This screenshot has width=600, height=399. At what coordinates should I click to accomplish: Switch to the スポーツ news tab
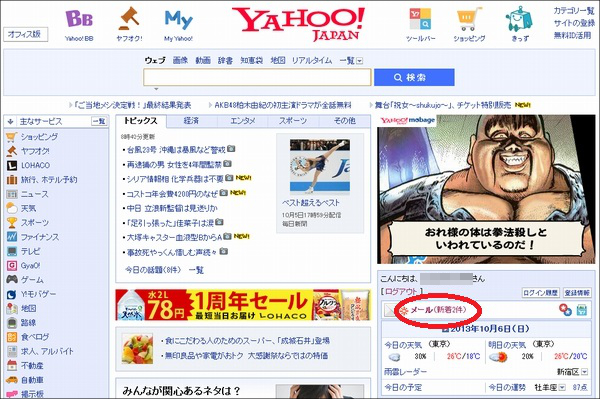[x=293, y=121]
